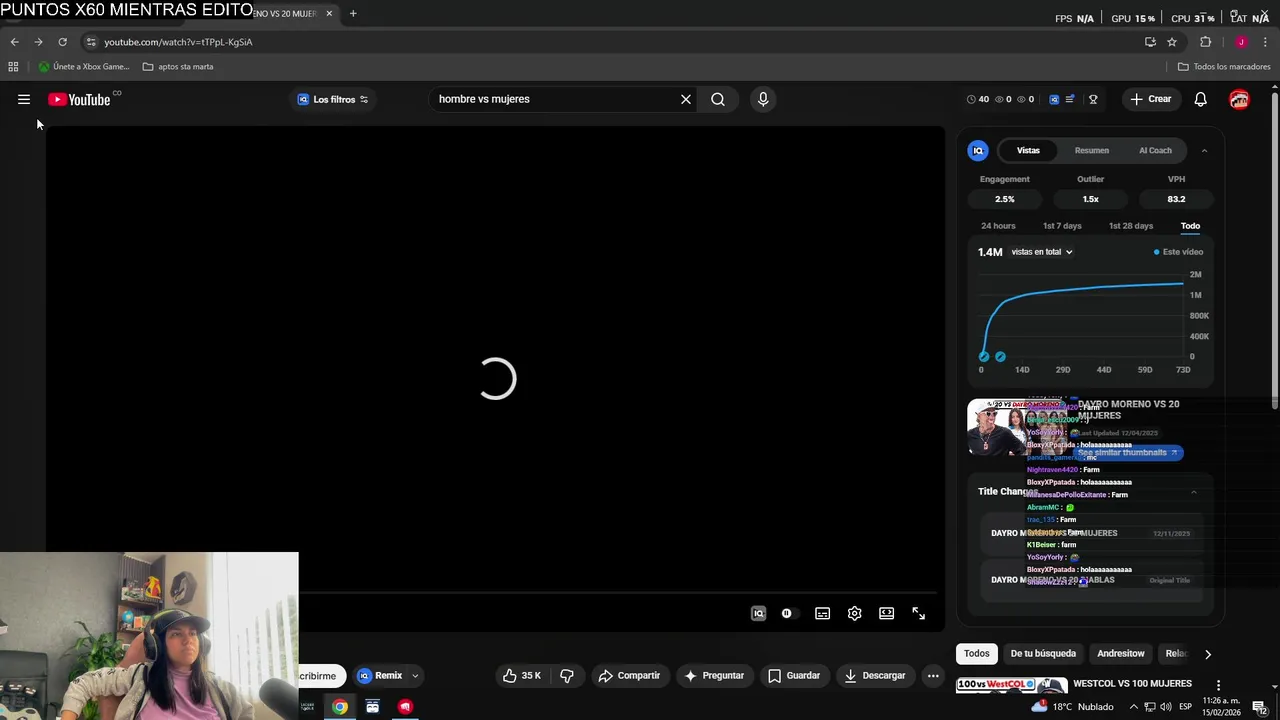1280x720 pixels.
Task: Open Chrome extensions puzzle icon
Action: 1205,42
